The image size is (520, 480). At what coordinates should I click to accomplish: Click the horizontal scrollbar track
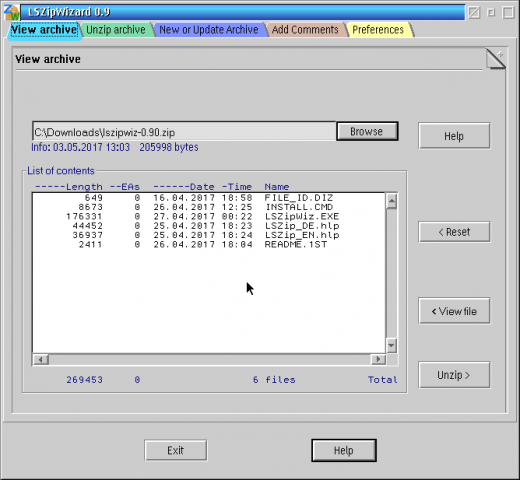210,360
